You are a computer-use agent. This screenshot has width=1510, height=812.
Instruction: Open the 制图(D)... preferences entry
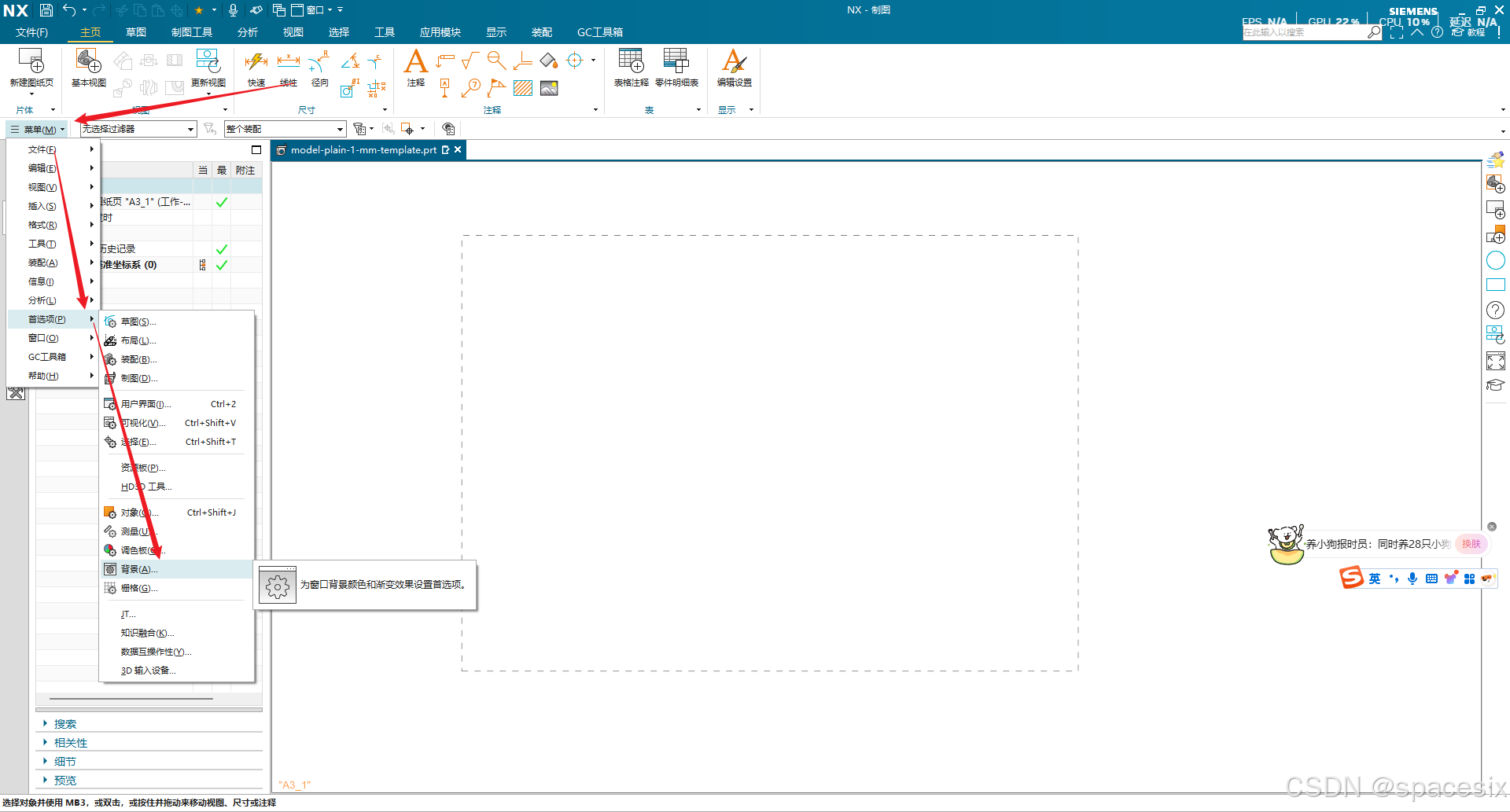click(177, 378)
